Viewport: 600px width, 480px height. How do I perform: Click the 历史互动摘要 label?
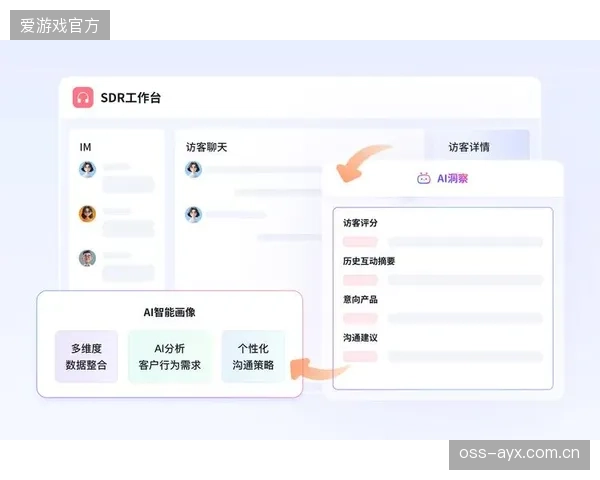pyautogui.click(x=369, y=261)
